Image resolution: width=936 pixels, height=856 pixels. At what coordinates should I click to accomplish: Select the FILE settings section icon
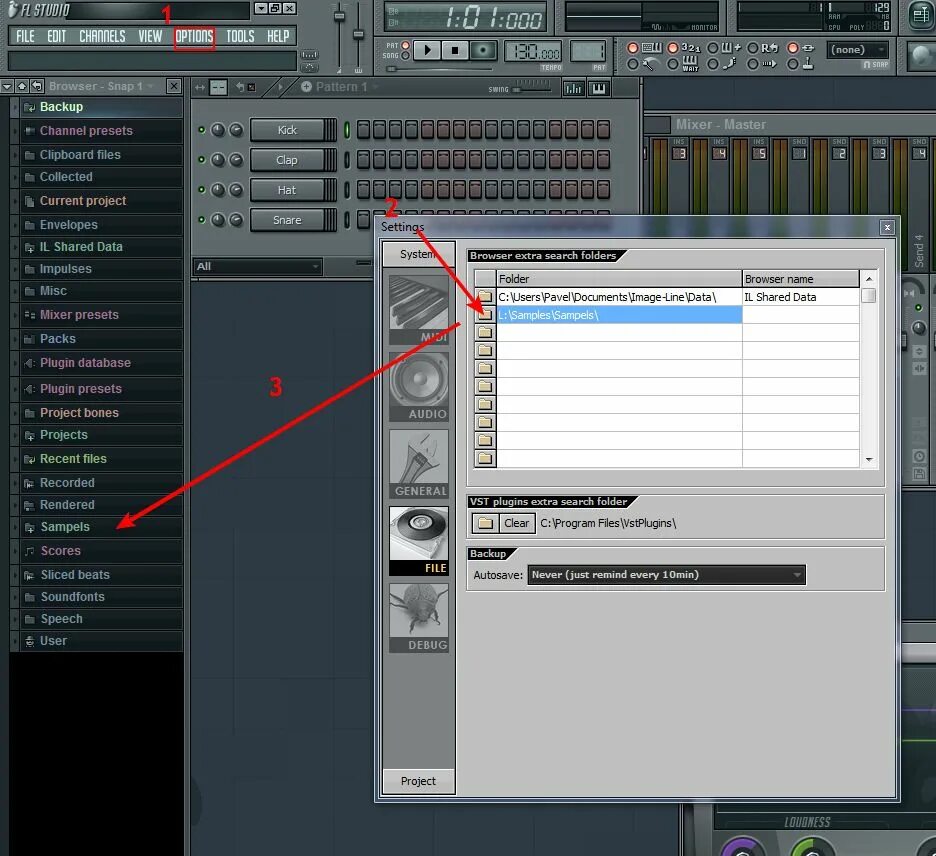point(418,541)
